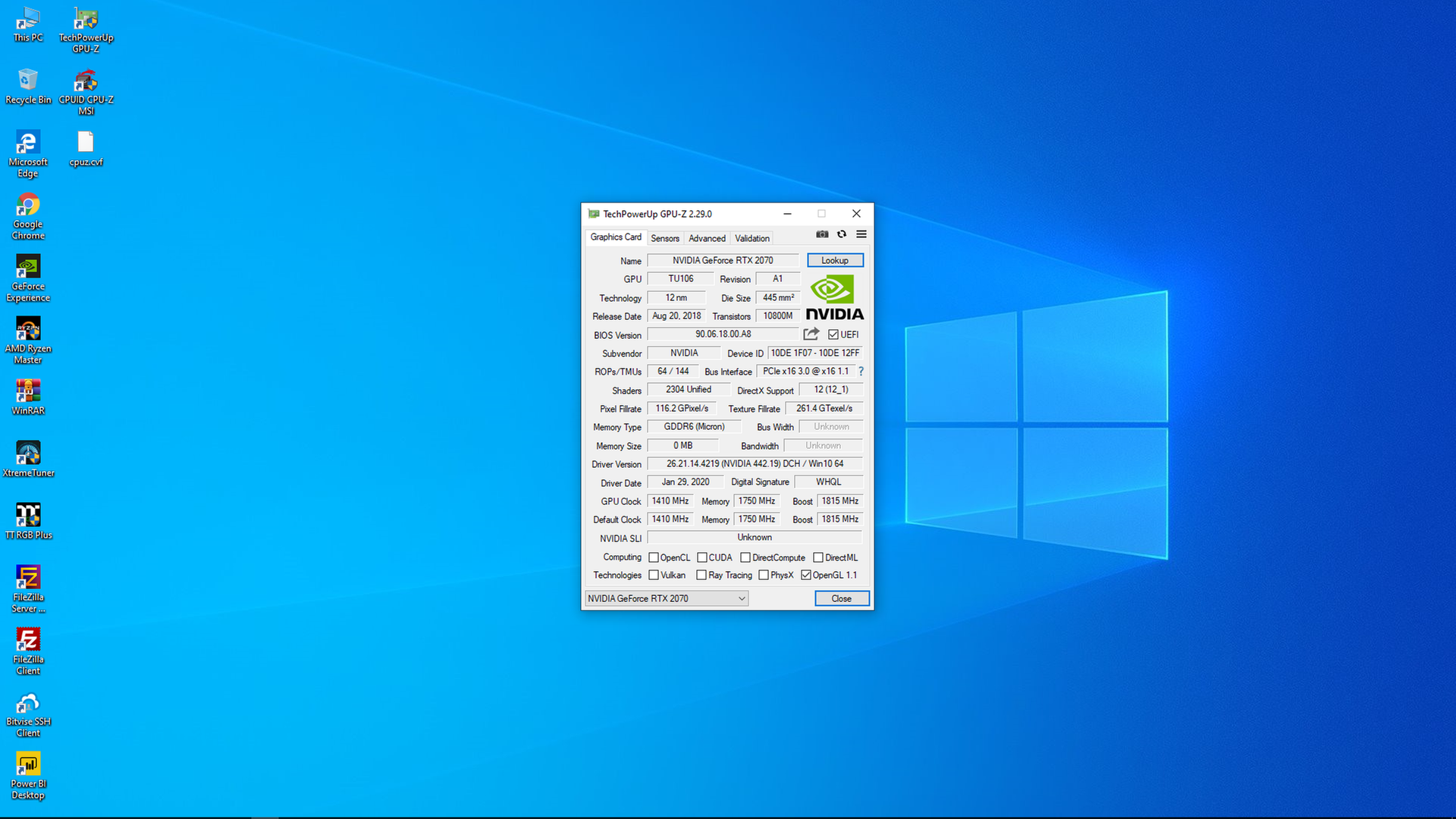Image resolution: width=1456 pixels, height=819 pixels.
Task: Switch to the Validation tab
Action: (x=752, y=238)
